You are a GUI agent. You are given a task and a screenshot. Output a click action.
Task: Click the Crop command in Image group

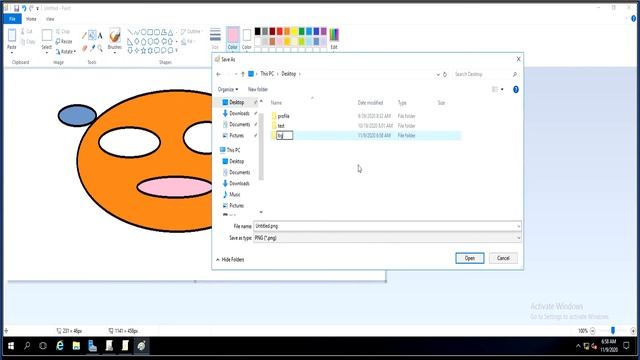(x=63, y=31)
